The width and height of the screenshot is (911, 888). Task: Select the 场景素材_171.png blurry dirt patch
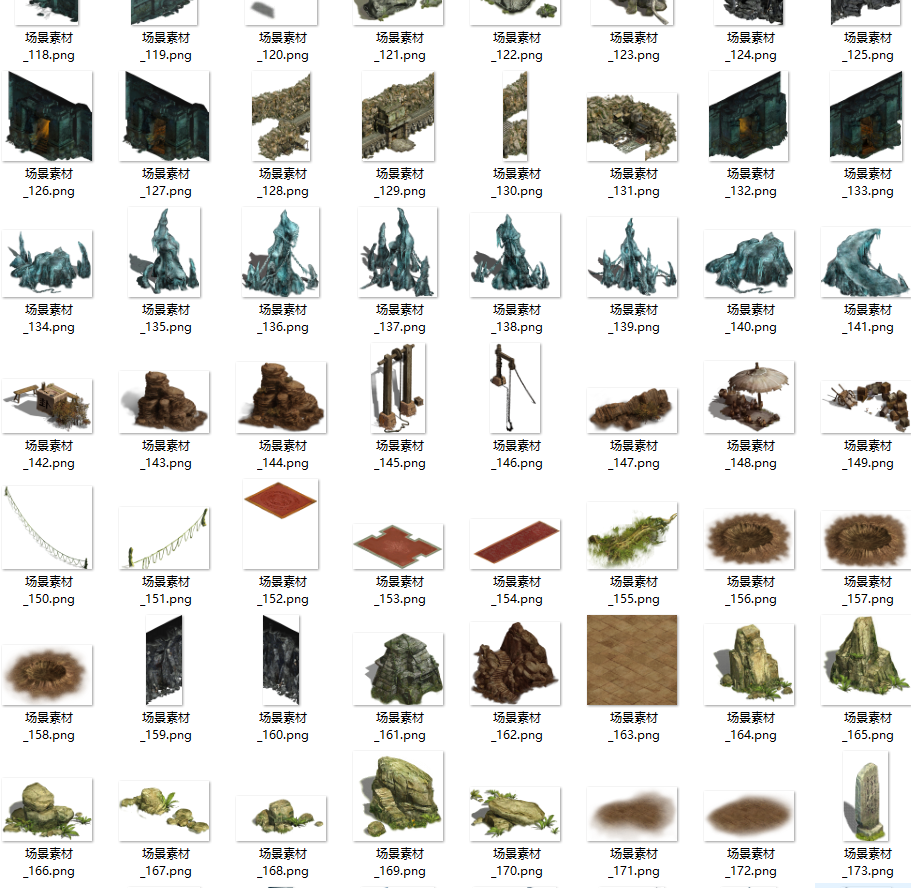point(632,813)
